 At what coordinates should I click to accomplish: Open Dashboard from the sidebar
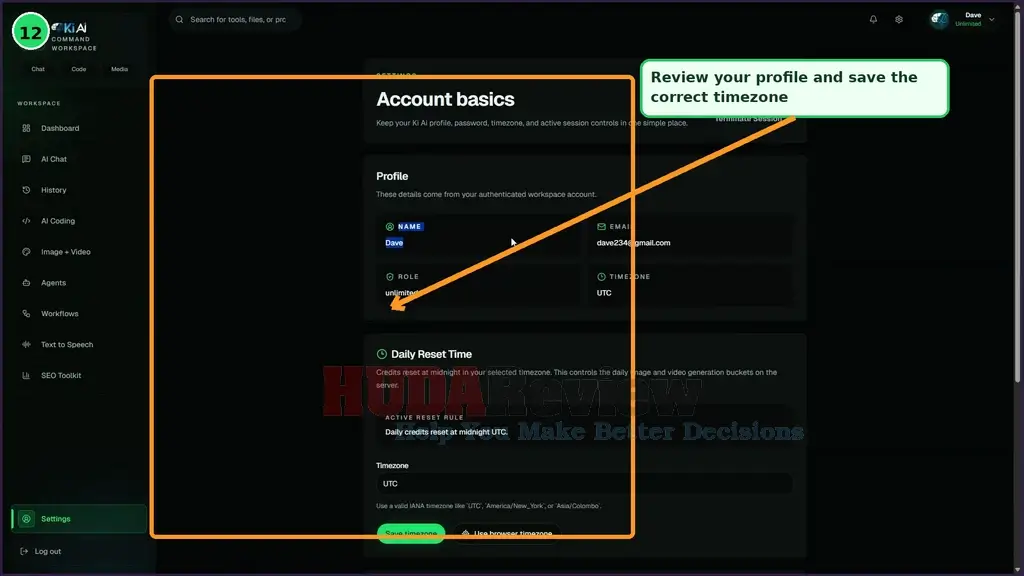pos(78,128)
